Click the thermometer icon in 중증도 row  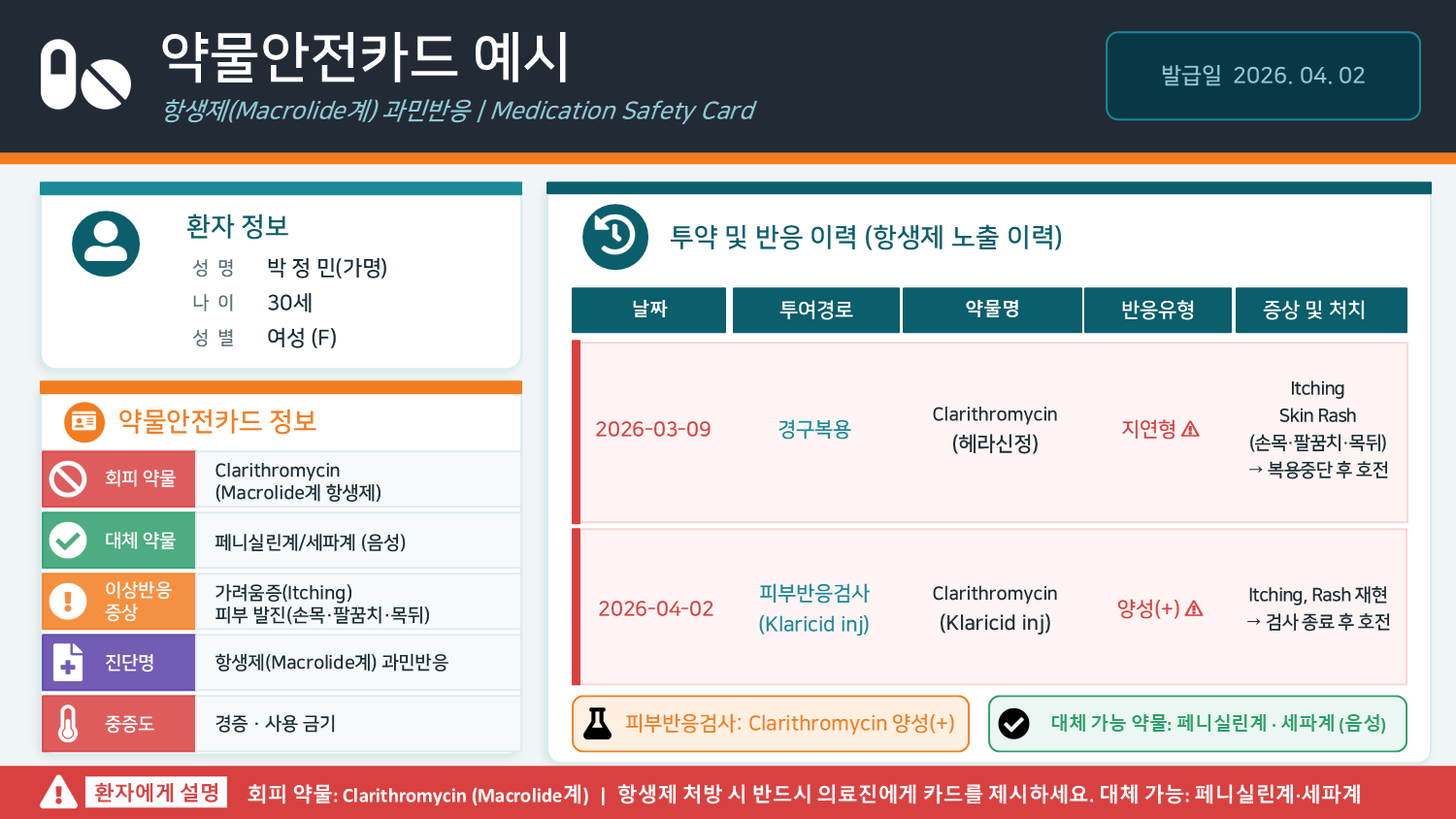tap(68, 724)
